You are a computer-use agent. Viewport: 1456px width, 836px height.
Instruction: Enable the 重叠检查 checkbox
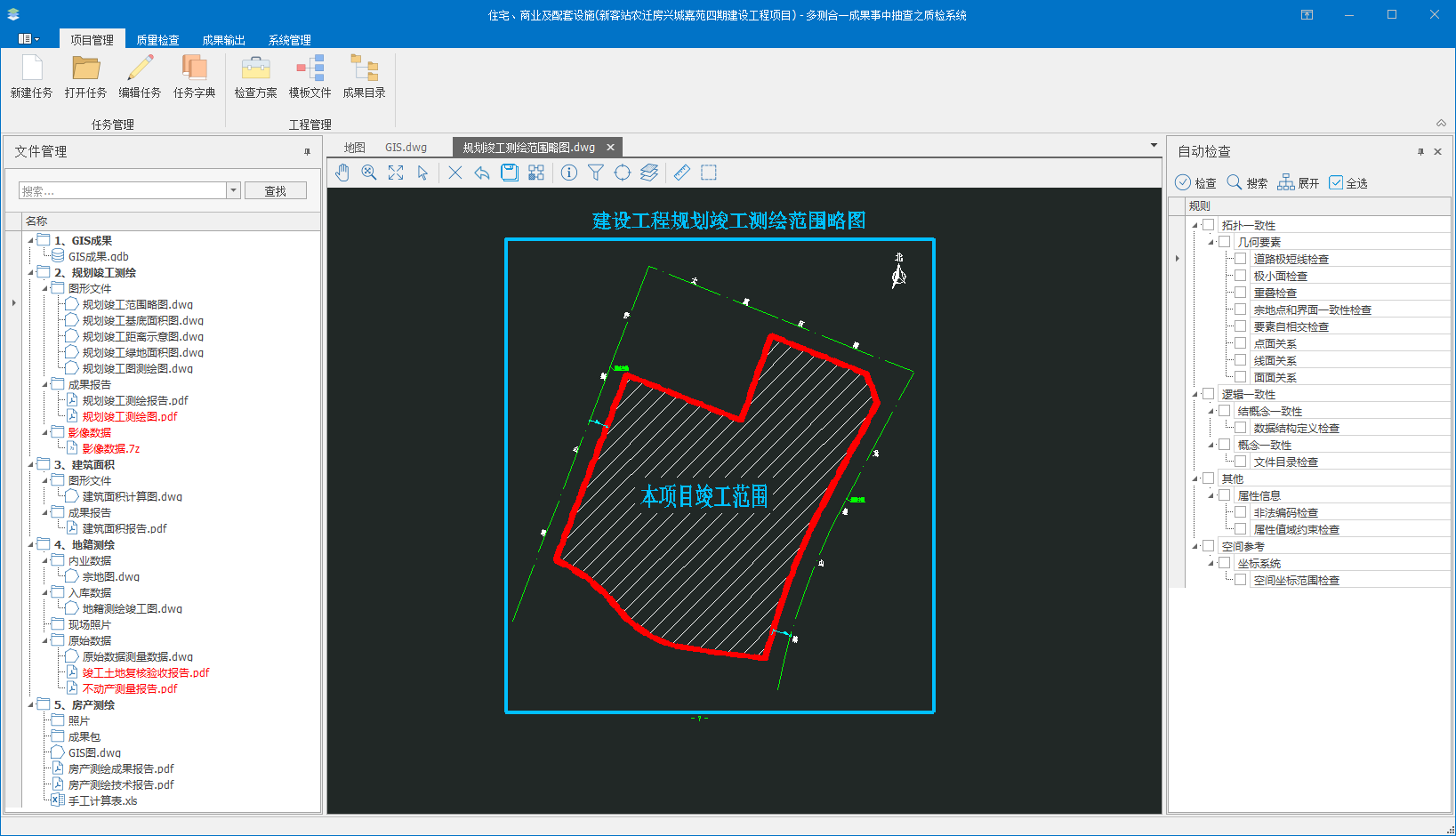[x=1240, y=293]
